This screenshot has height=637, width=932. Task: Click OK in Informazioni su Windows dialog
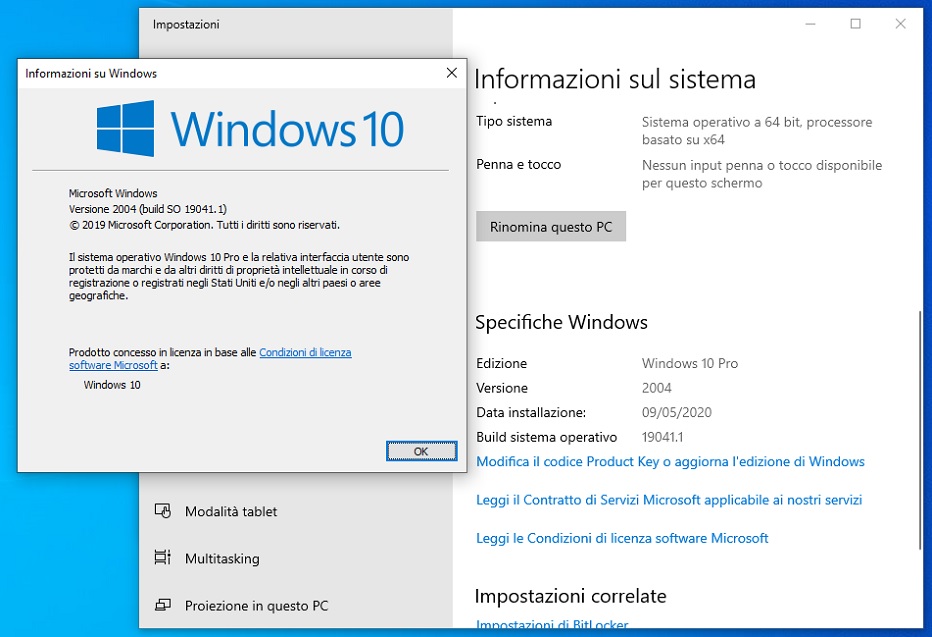[x=421, y=451]
